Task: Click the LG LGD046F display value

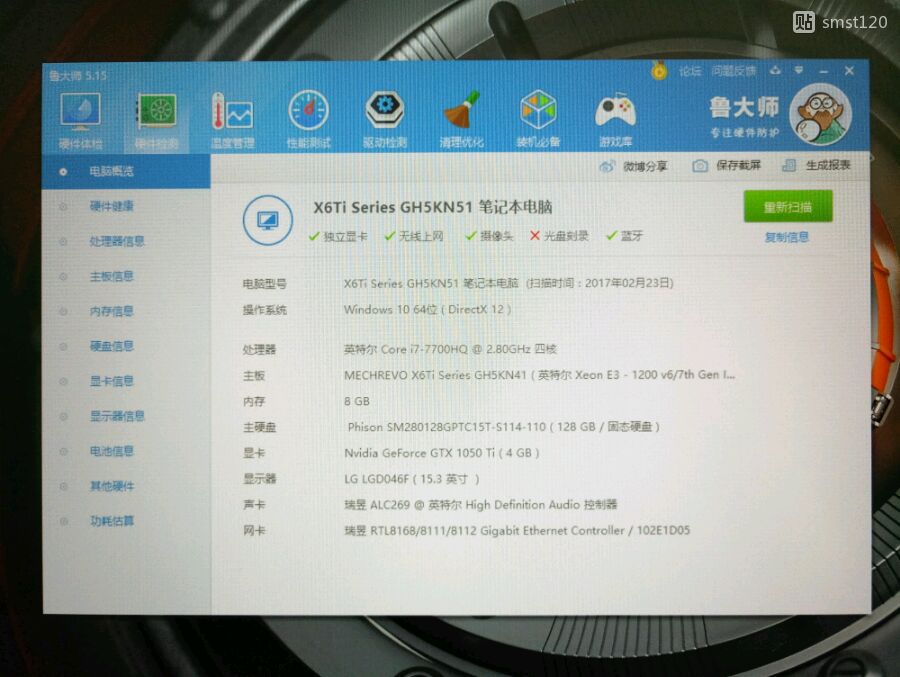Action: 412,479
